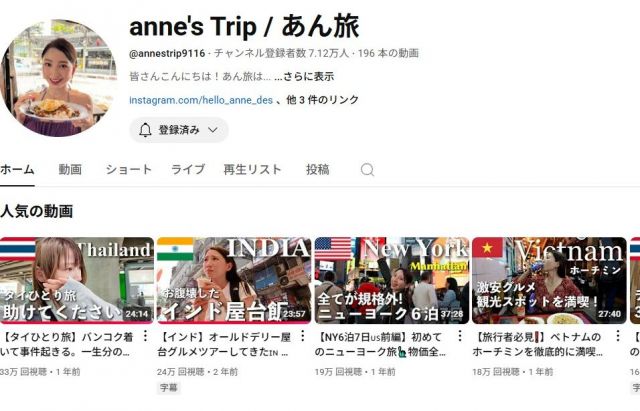
Task: Open the 人気の動画 section heading
Action: click(x=37, y=211)
